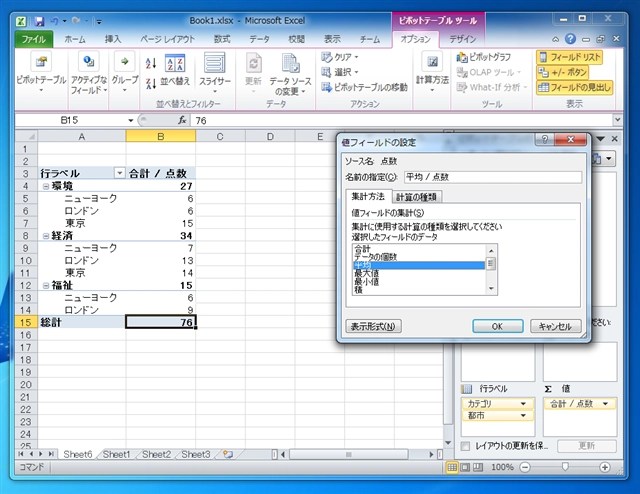Check レイアウトの更新を保留 checkbox

(x=465, y=446)
